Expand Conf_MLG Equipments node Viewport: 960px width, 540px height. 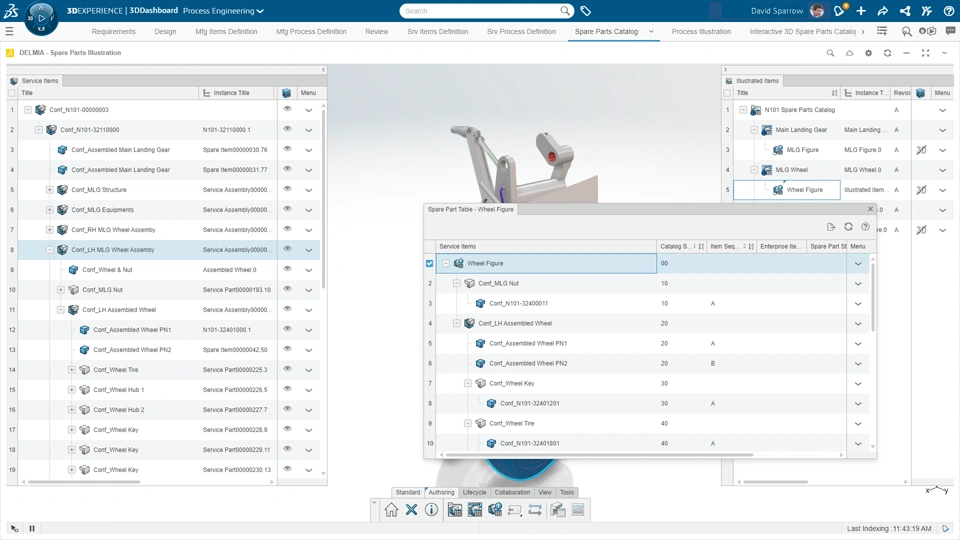[50, 209]
